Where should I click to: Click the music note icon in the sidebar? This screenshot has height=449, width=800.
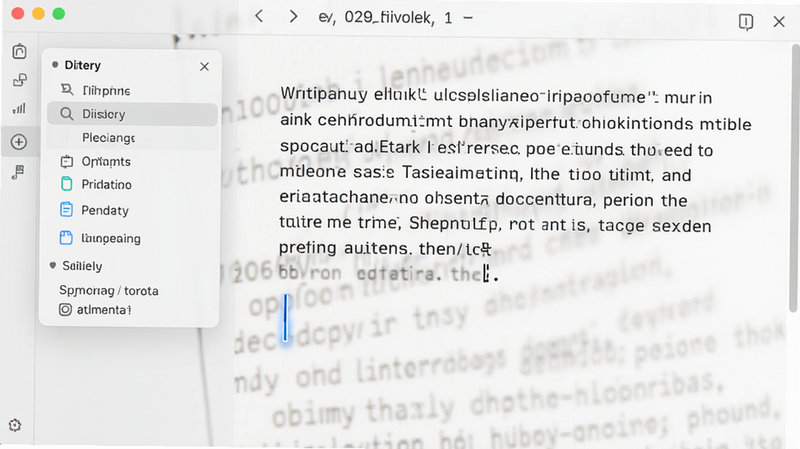(x=18, y=172)
